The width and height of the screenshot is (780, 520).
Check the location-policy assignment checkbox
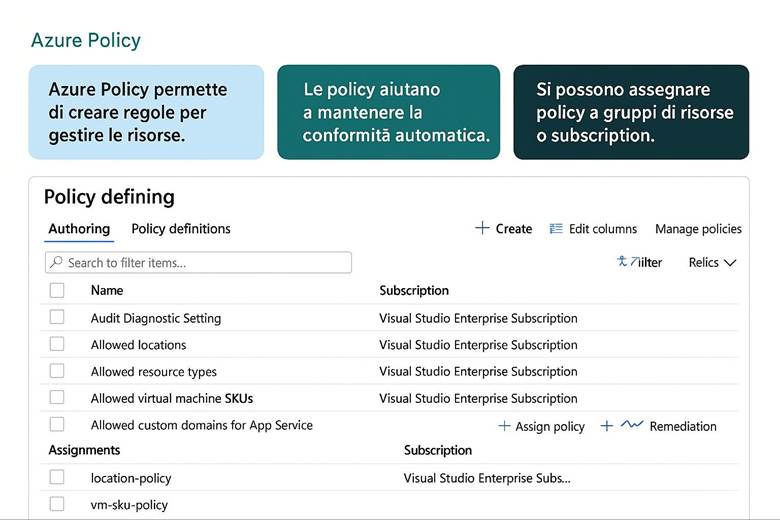tap(57, 477)
